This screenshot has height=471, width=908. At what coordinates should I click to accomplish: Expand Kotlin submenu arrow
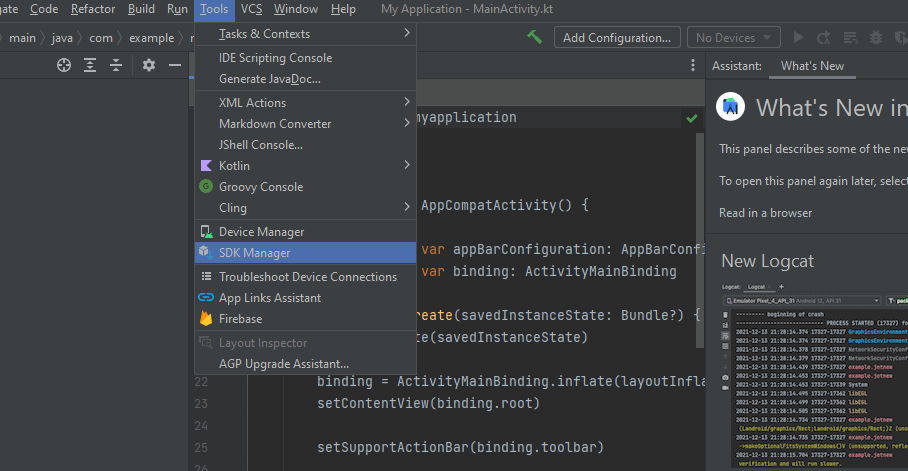click(x=407, y=165)
